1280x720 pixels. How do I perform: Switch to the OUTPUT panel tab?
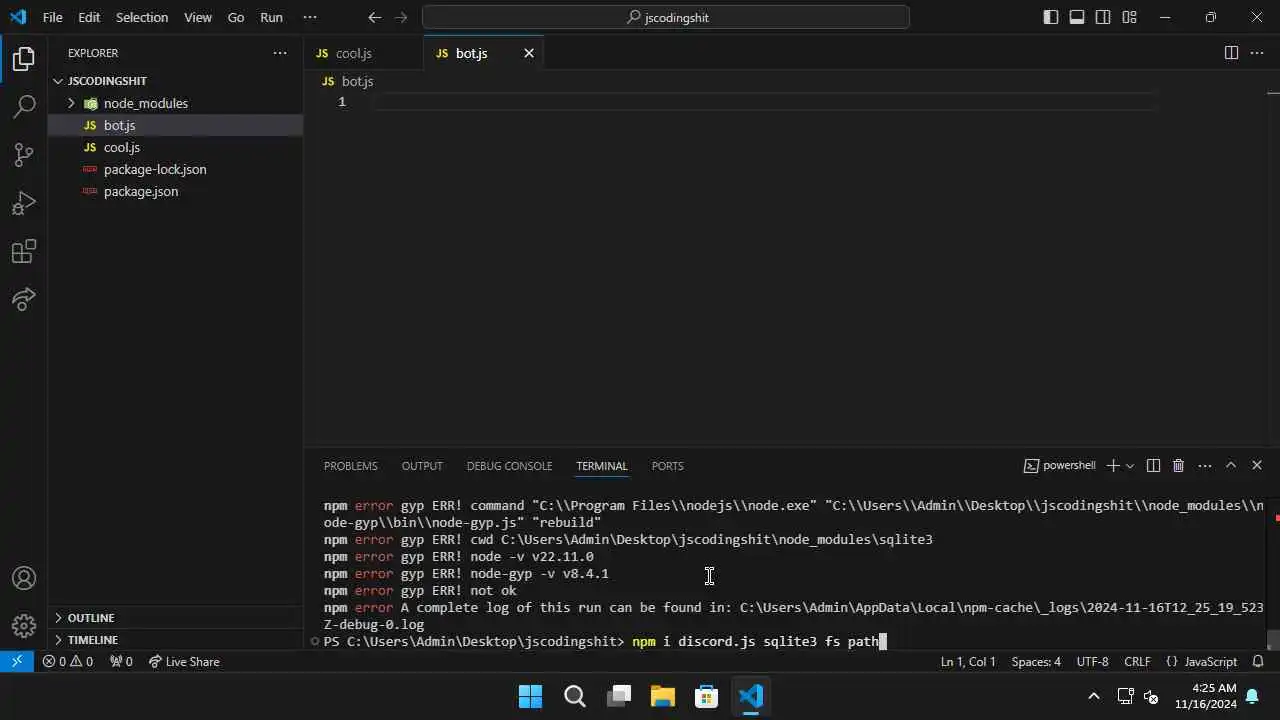(x=422, y=466)
